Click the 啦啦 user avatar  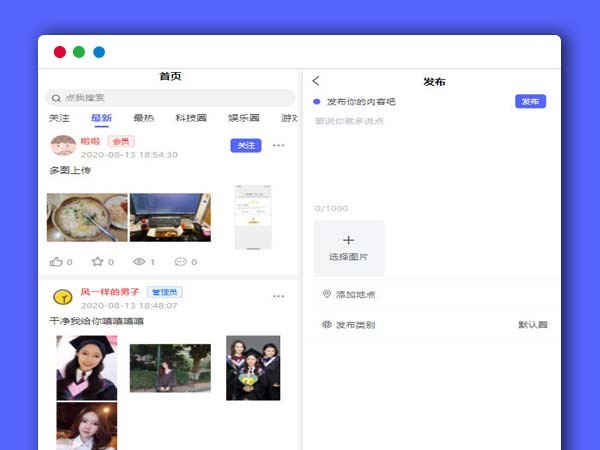[x=62, y=146]
